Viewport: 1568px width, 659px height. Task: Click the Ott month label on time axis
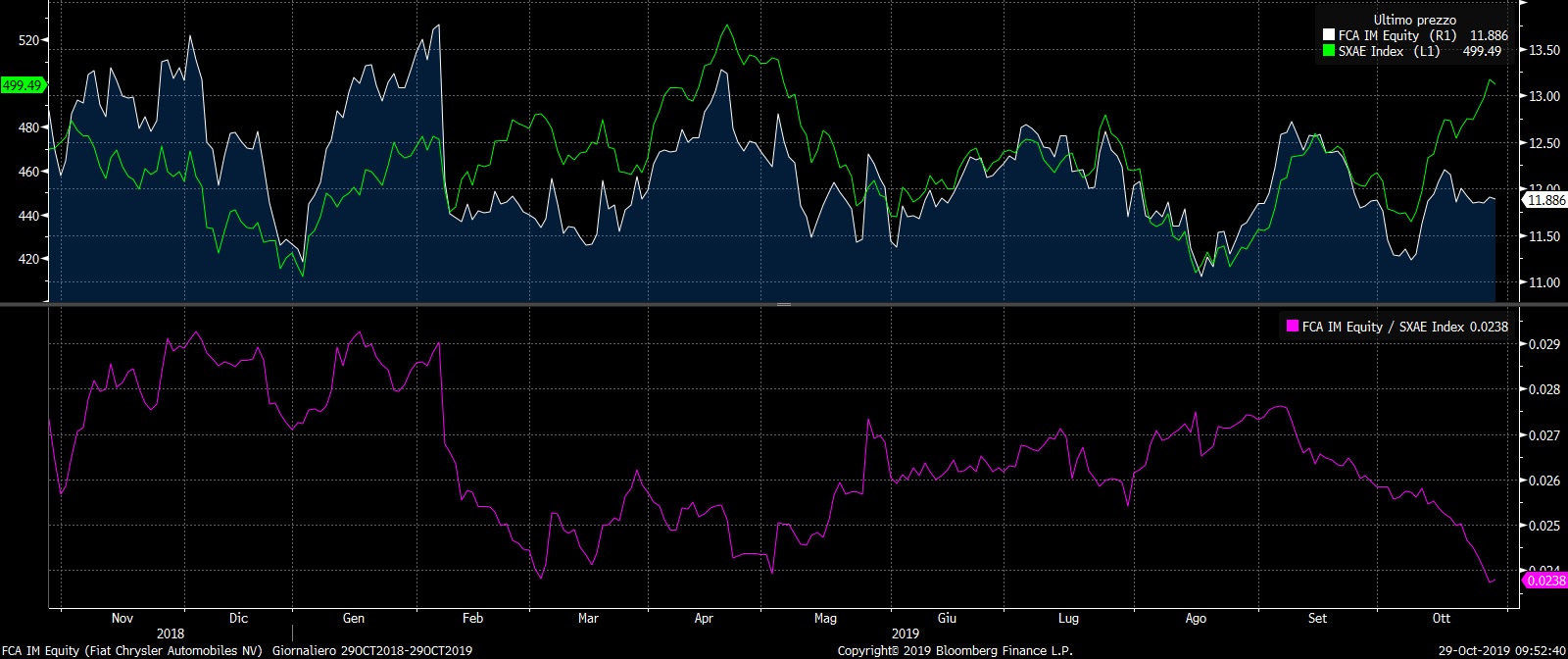tap(1441, 618)
